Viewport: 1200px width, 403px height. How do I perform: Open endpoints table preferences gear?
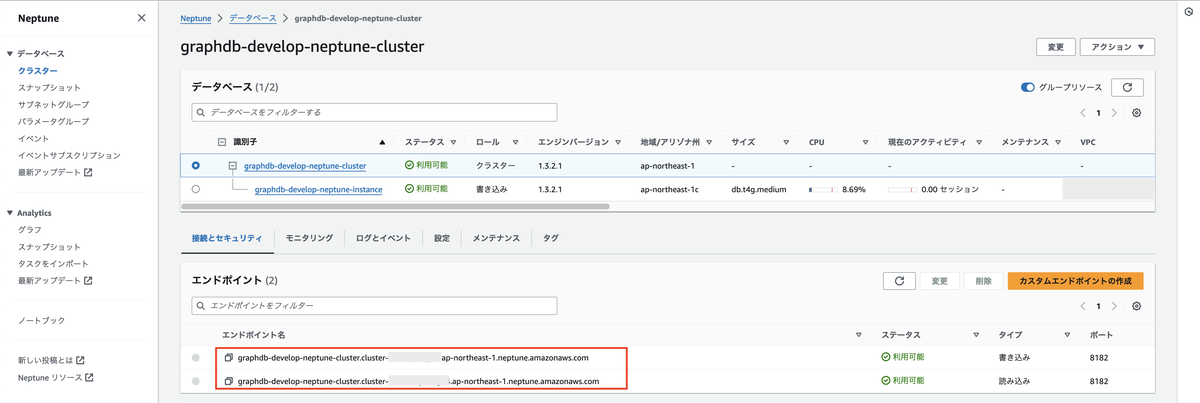click(1136, 306)
